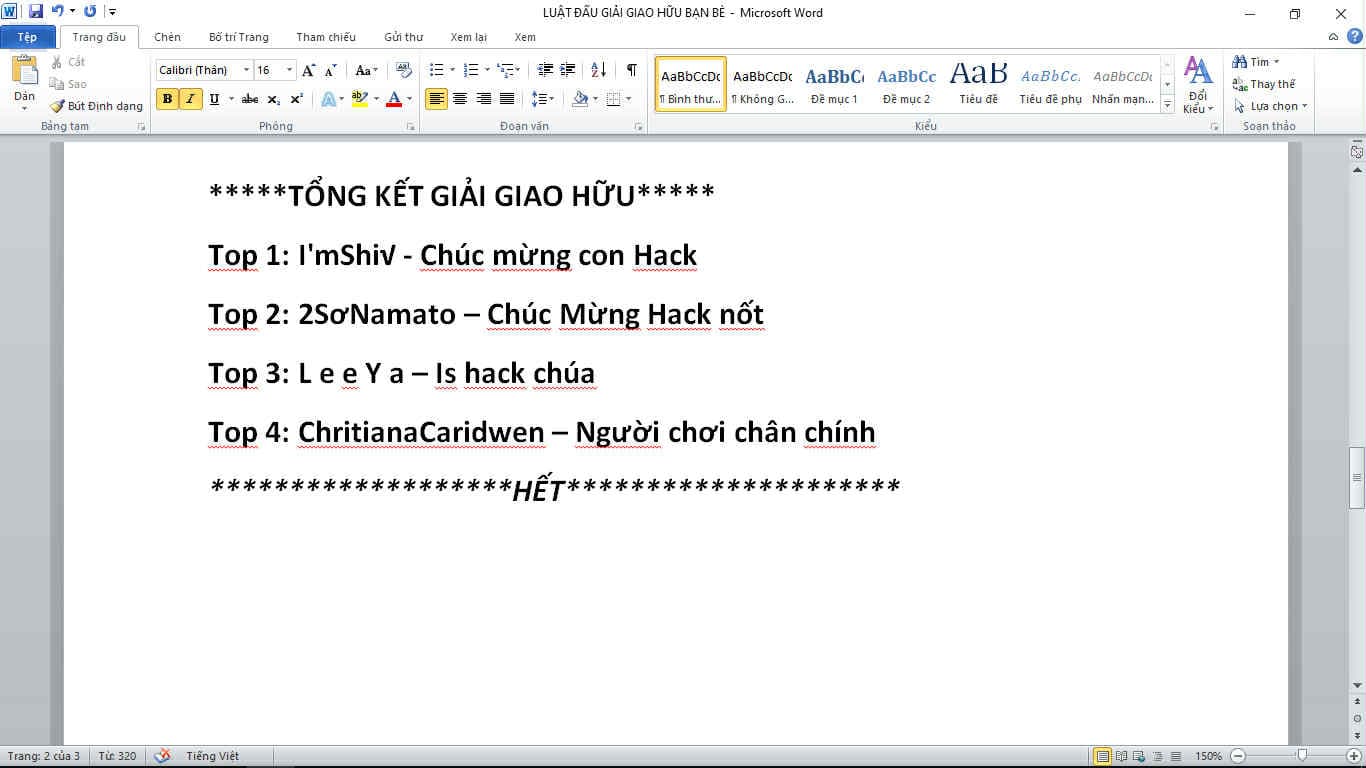Click the Thay thế replace button
This screenshot has height=768, width=1366.
[x=1264, y=84]
